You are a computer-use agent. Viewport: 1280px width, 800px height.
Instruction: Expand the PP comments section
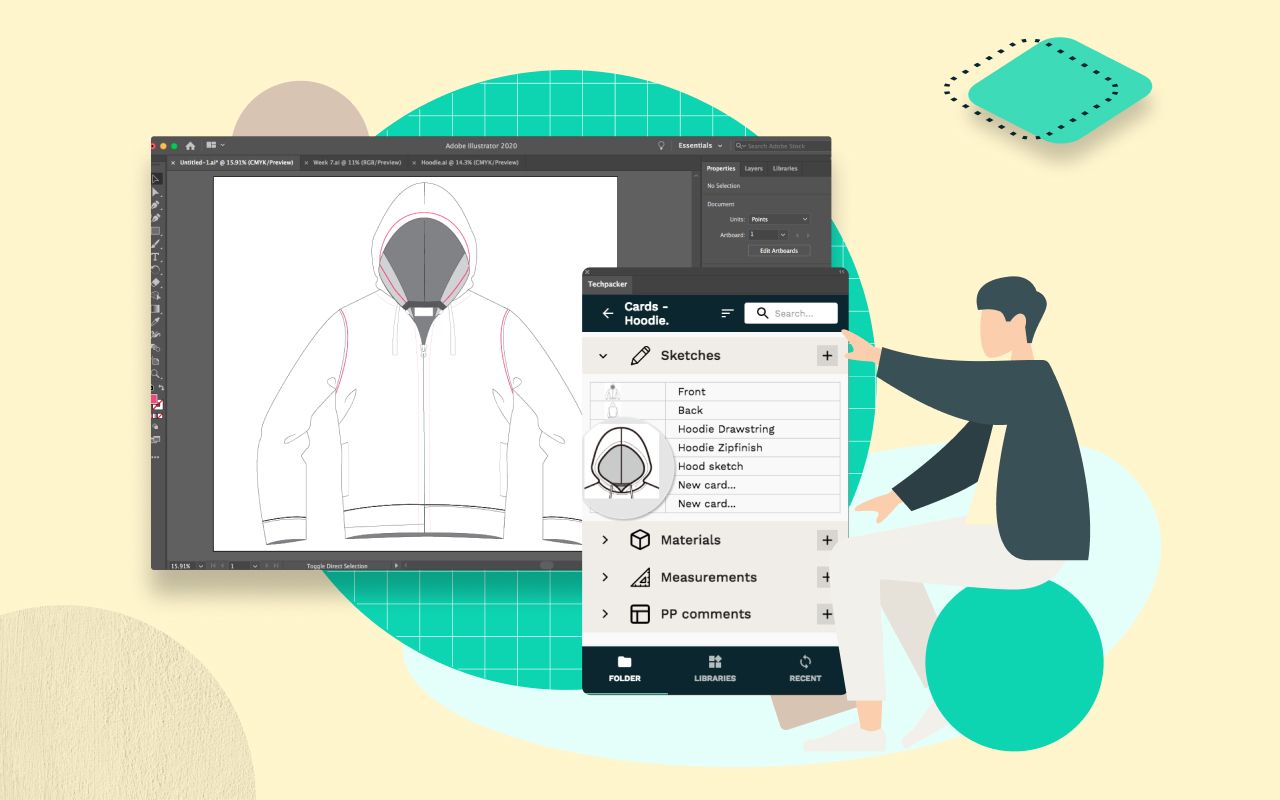pyautogui.click(x=604, y=614)
